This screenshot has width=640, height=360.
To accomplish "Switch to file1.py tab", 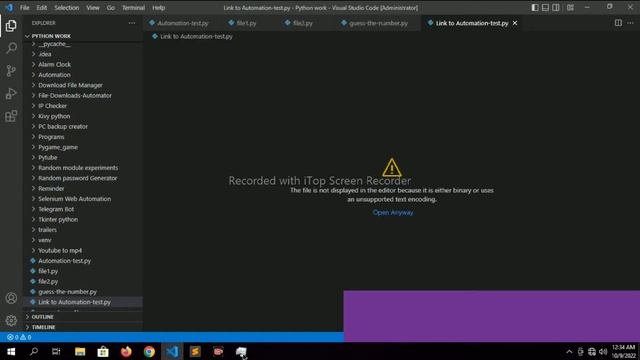I will (247, 23).
